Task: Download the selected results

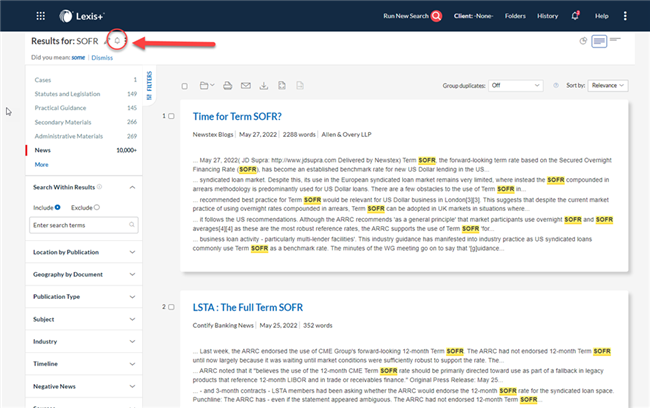Action: pos(264,86)
